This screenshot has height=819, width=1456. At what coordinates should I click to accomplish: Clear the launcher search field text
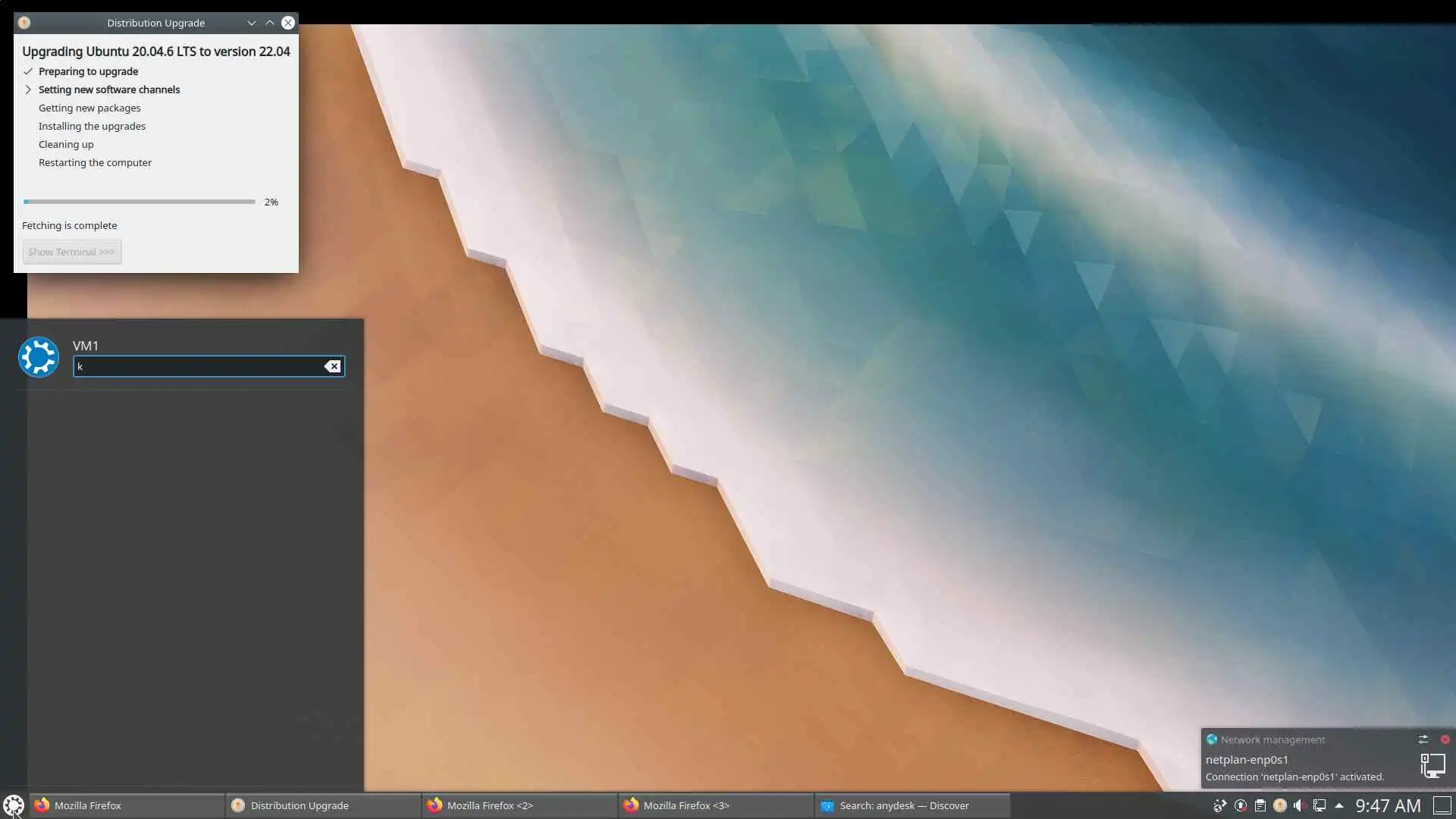[x=332, y=366]
